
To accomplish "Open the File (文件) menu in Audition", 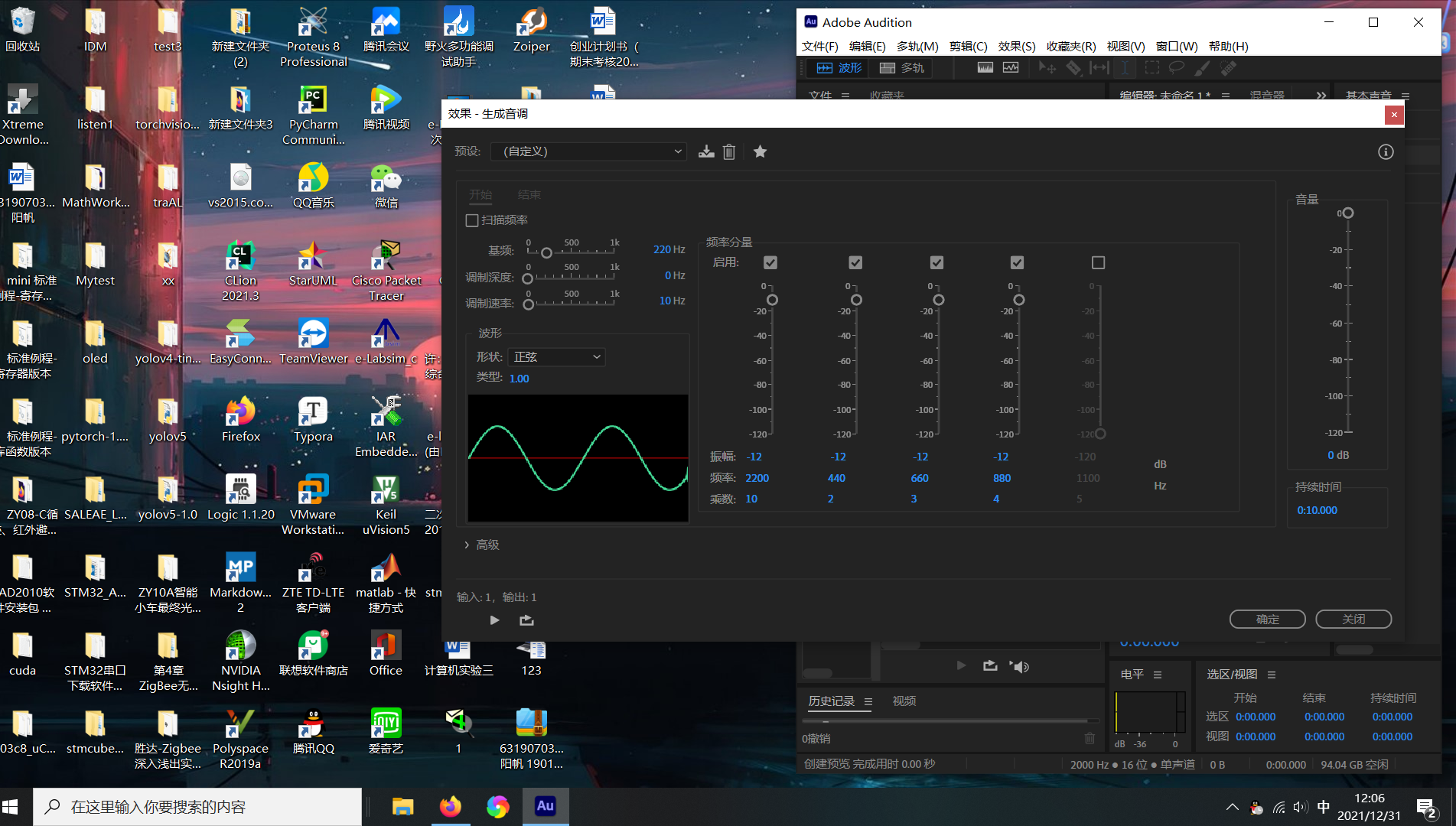I will [x=819, y=46].
